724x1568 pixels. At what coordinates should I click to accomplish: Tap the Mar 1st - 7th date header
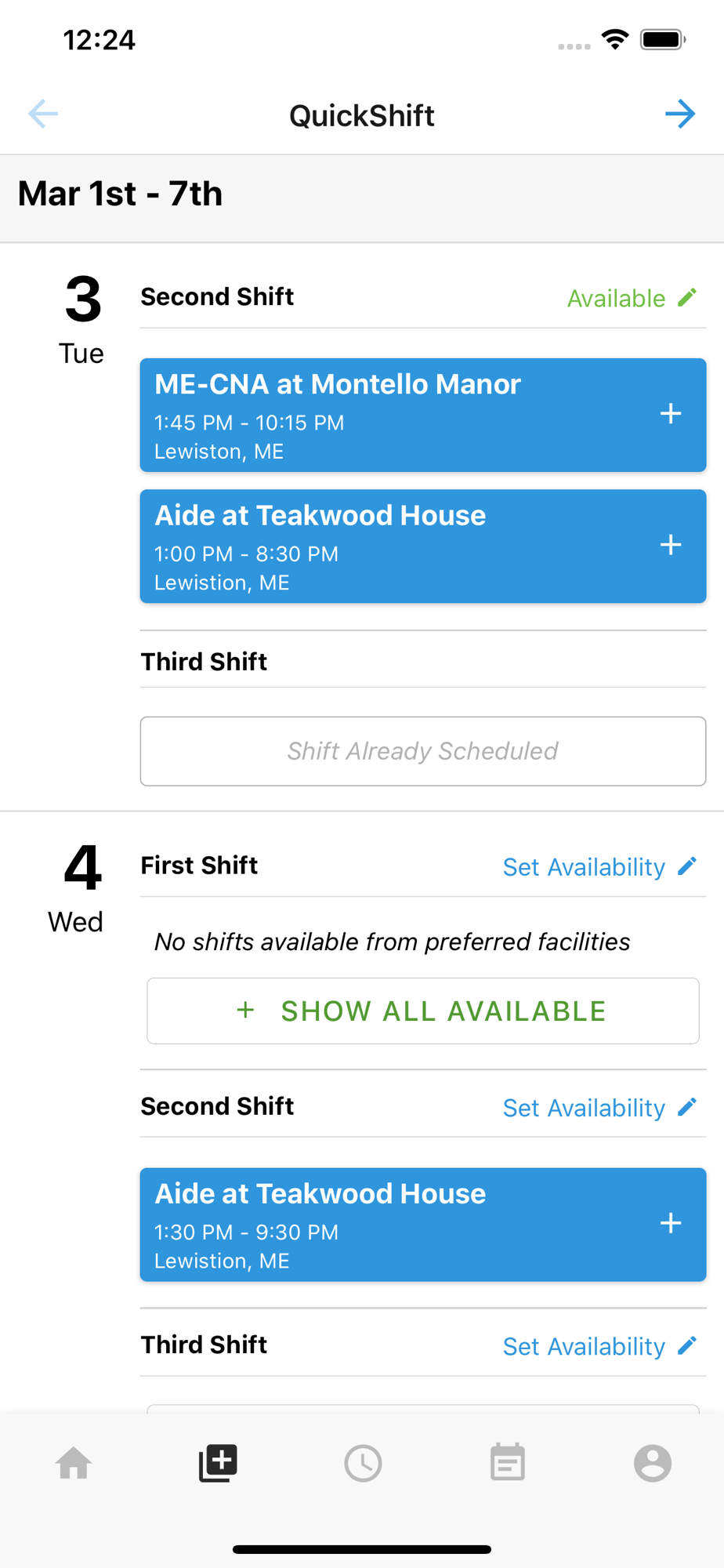(x=120, y=194)
